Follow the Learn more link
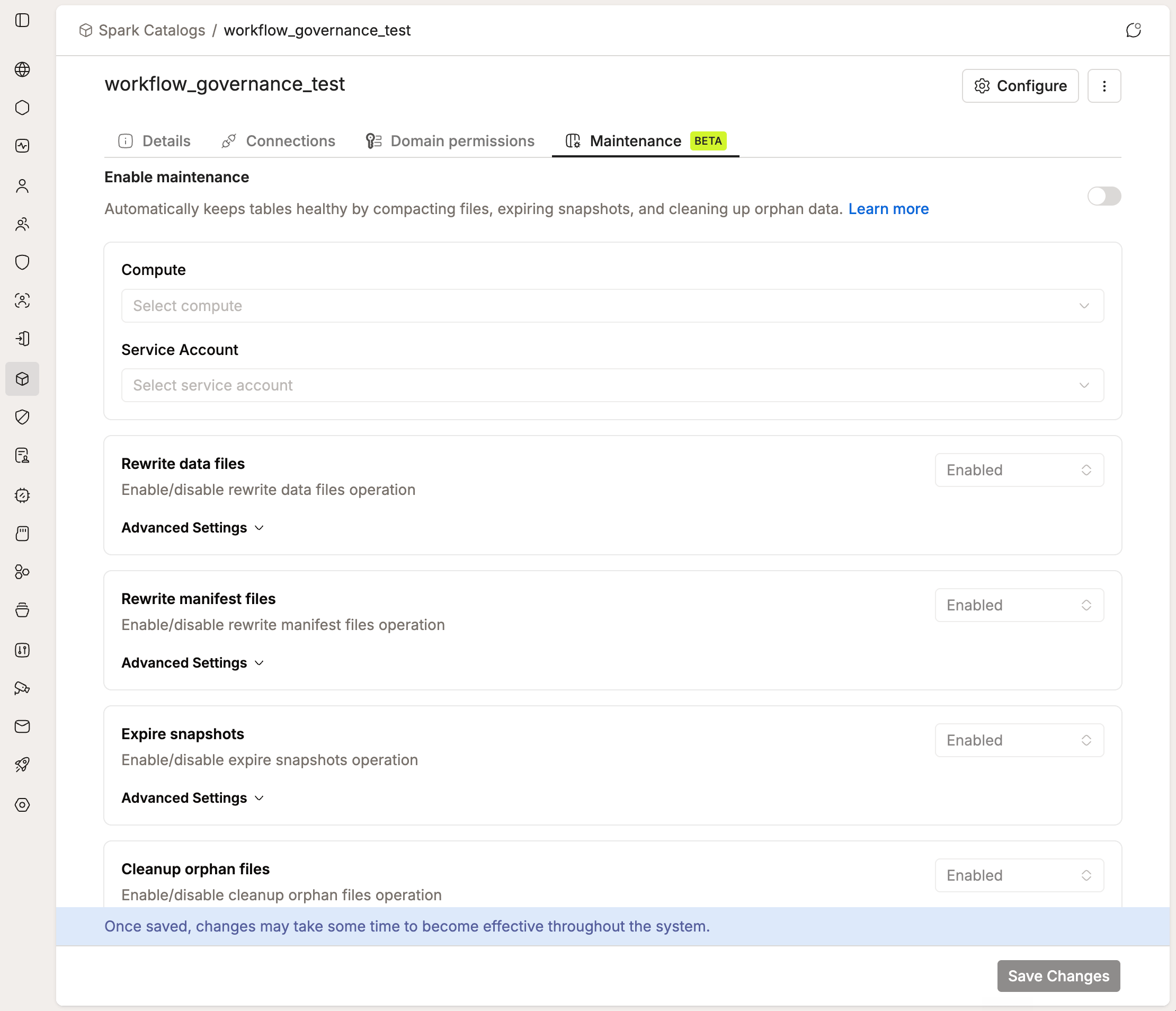This screenshot has width=1176, height=1011. (x=888, y=209)
